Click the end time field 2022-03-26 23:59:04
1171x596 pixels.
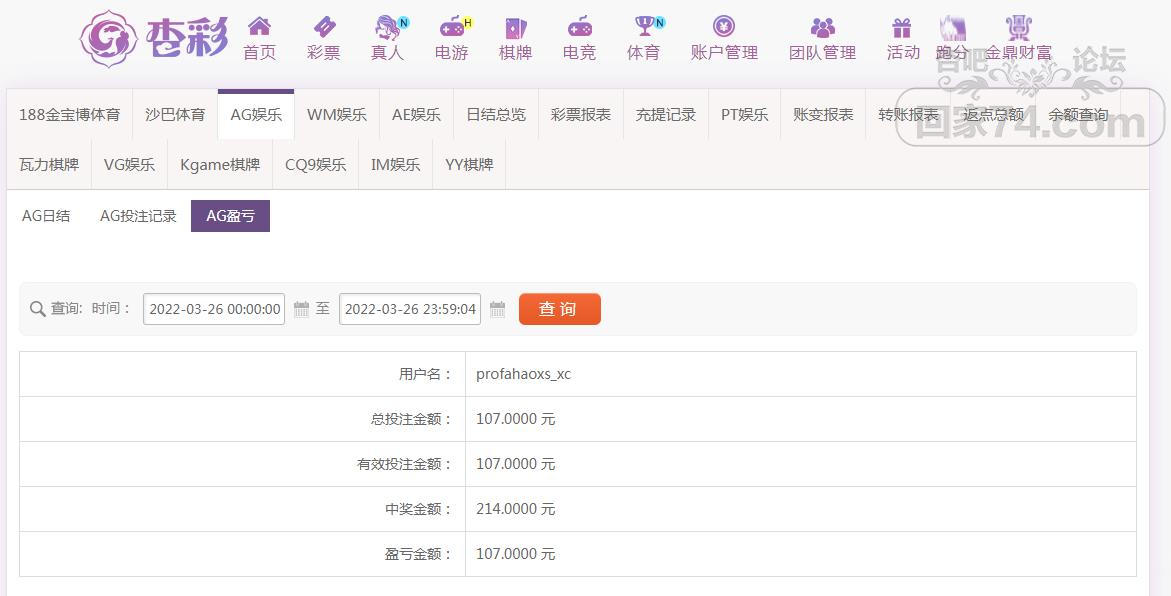(410, 309)
